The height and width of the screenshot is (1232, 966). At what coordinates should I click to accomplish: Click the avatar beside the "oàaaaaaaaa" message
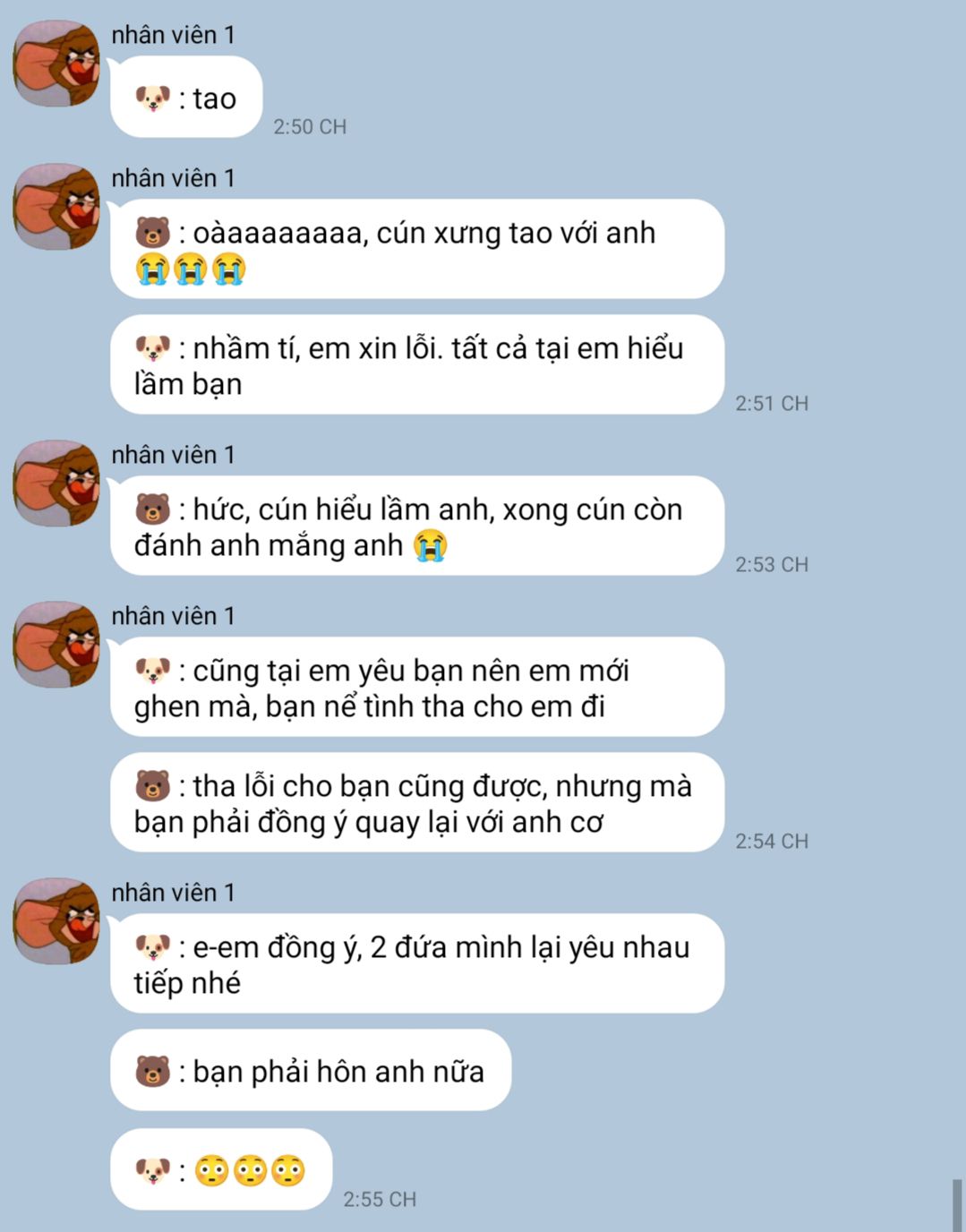click(56, 207)
